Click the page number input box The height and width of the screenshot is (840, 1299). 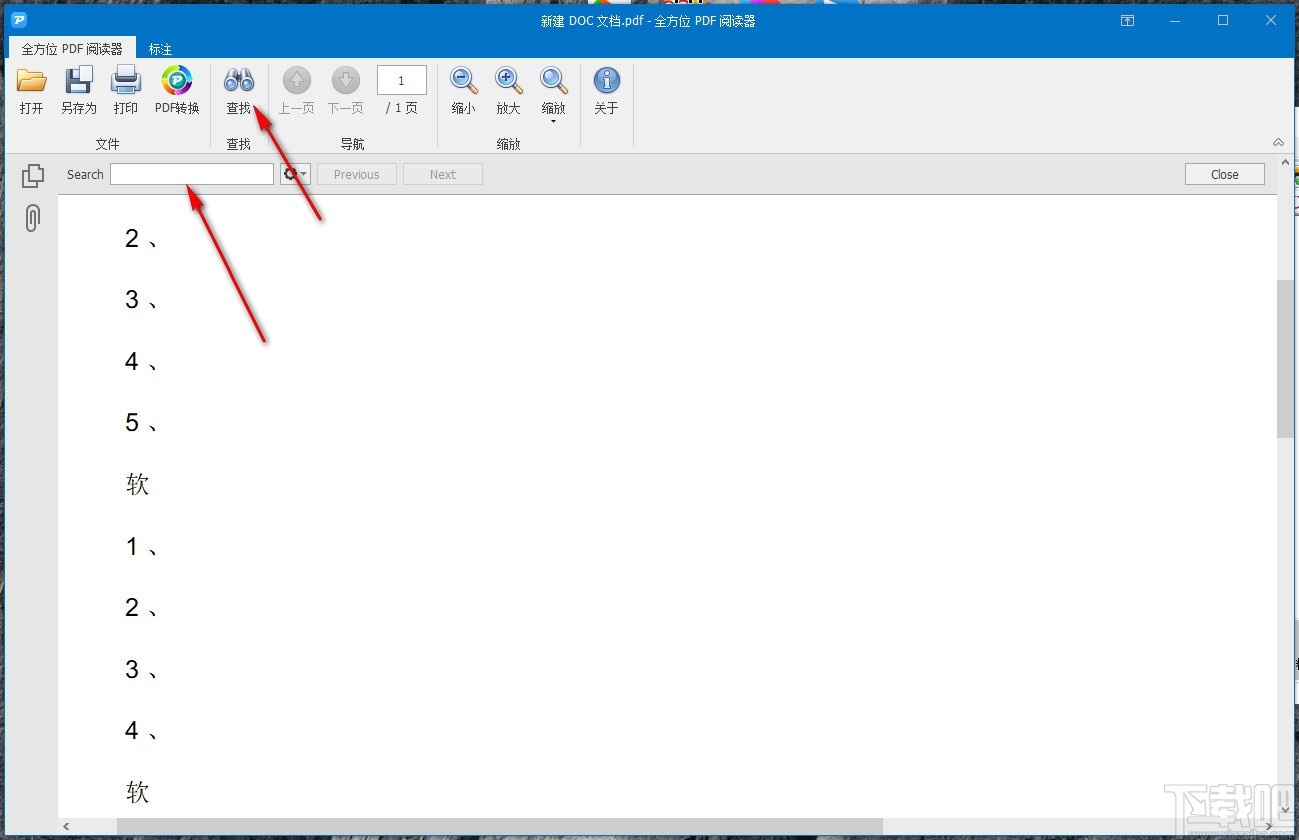[402, 80]
